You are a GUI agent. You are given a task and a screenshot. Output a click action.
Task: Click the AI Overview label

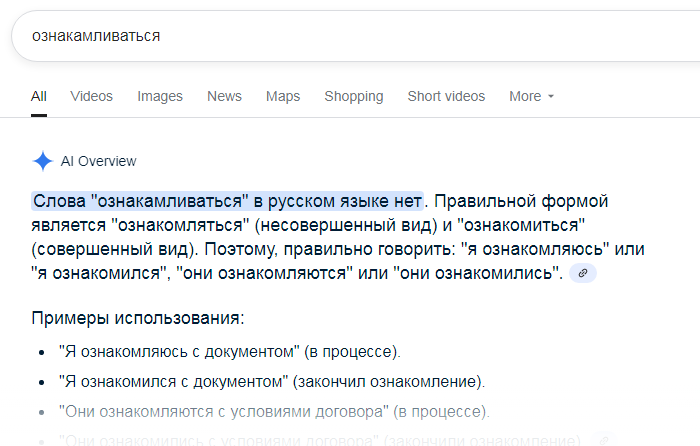tap(98, 161)
